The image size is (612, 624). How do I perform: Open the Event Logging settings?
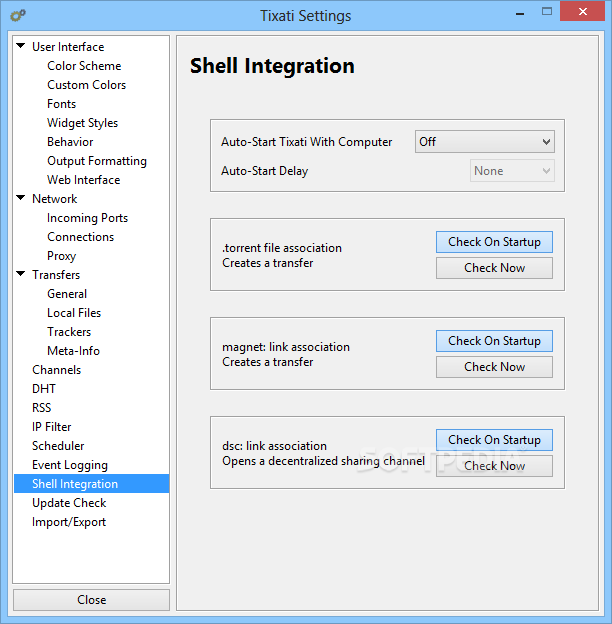(70, 465)
